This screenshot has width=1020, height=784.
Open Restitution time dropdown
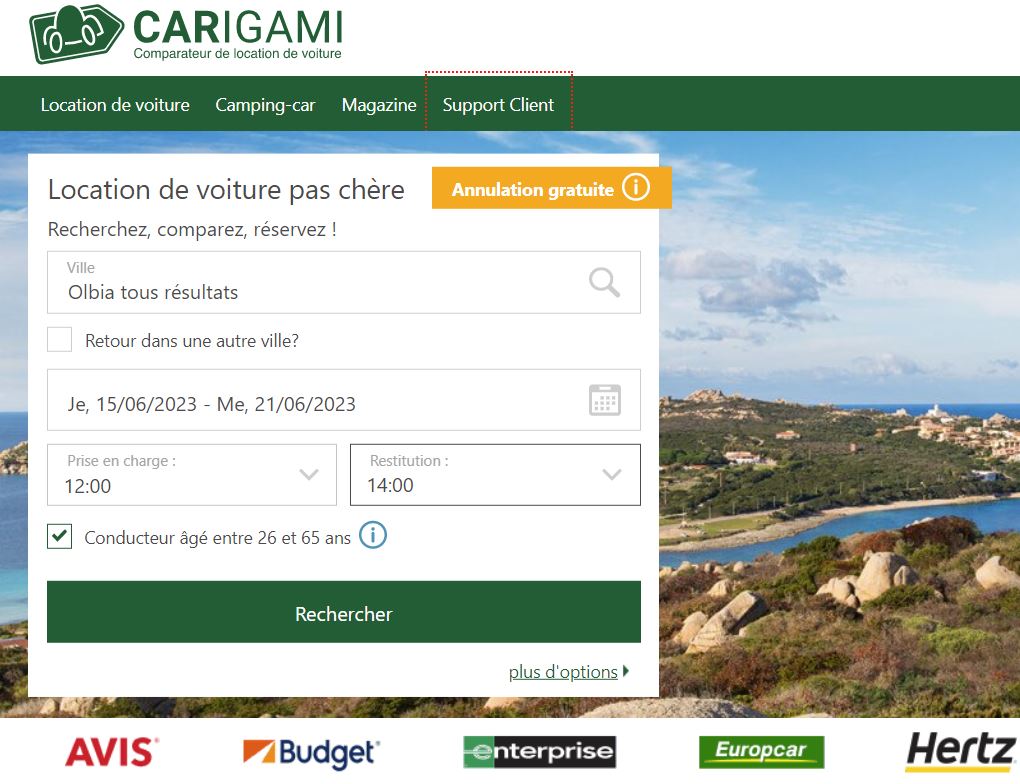click(x=495, y=475)
